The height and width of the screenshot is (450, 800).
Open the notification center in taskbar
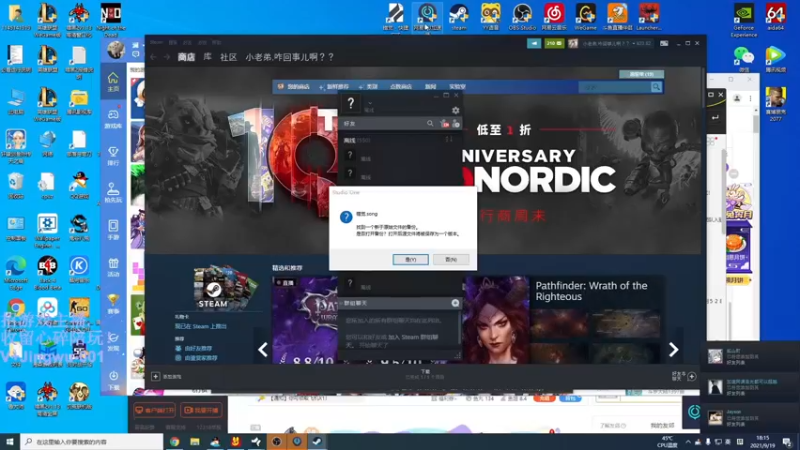click(x=787, y=442)
